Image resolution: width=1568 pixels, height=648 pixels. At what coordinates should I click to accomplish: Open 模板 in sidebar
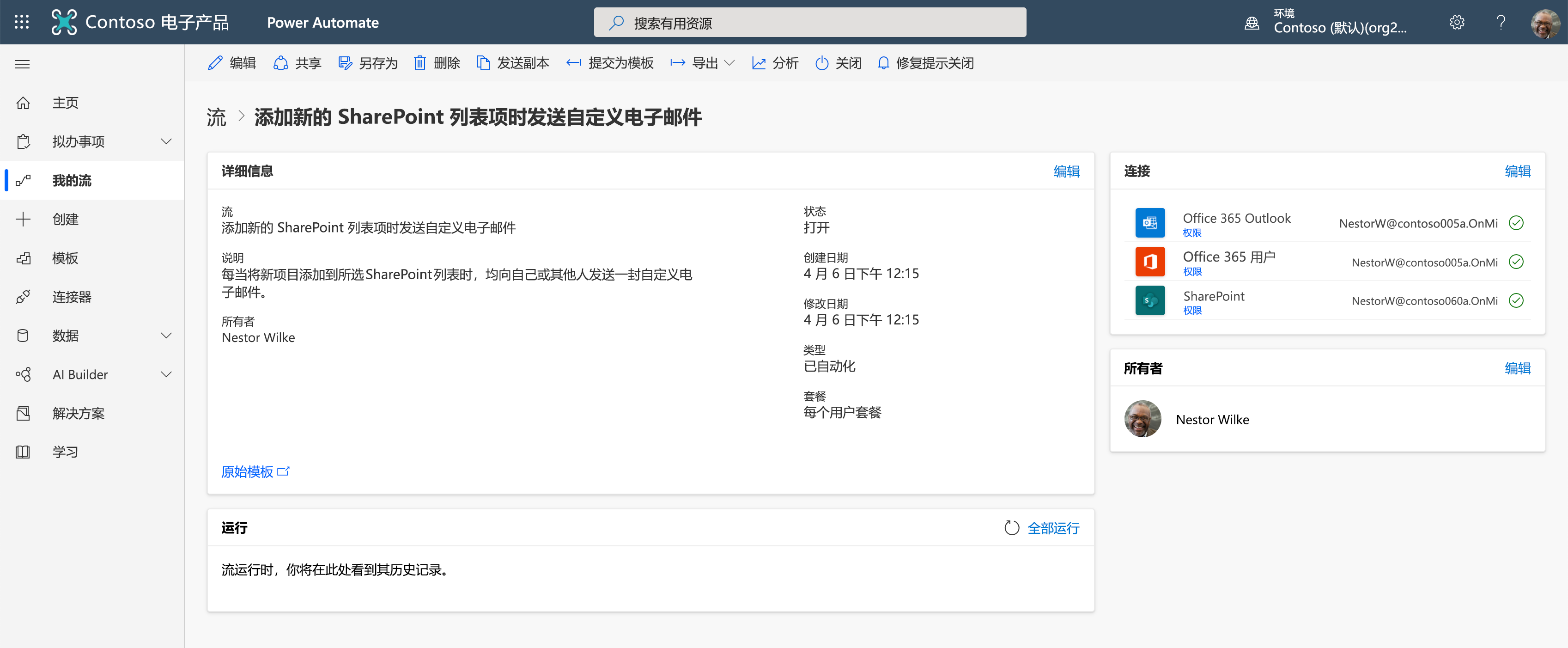click(92, 258)
